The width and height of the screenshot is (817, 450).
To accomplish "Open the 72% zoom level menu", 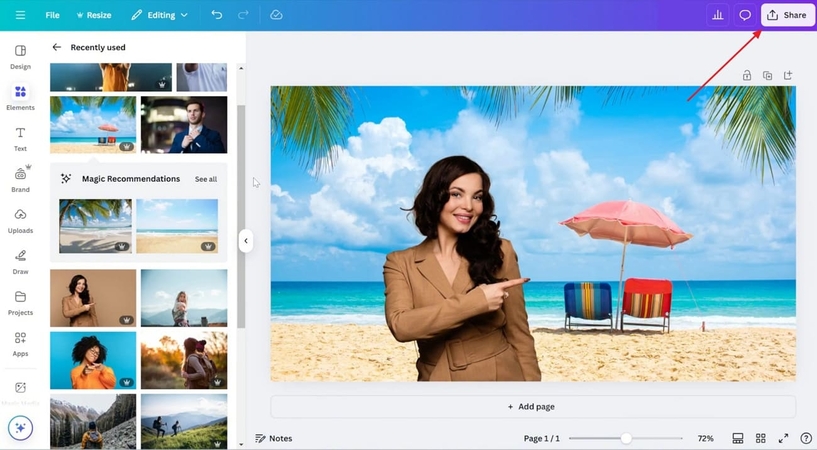I will click(705, 439).
